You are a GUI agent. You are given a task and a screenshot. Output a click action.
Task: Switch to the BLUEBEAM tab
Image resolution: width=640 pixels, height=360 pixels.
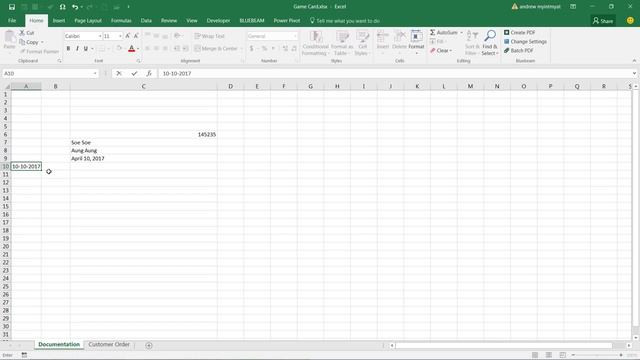tap(252, 20)
